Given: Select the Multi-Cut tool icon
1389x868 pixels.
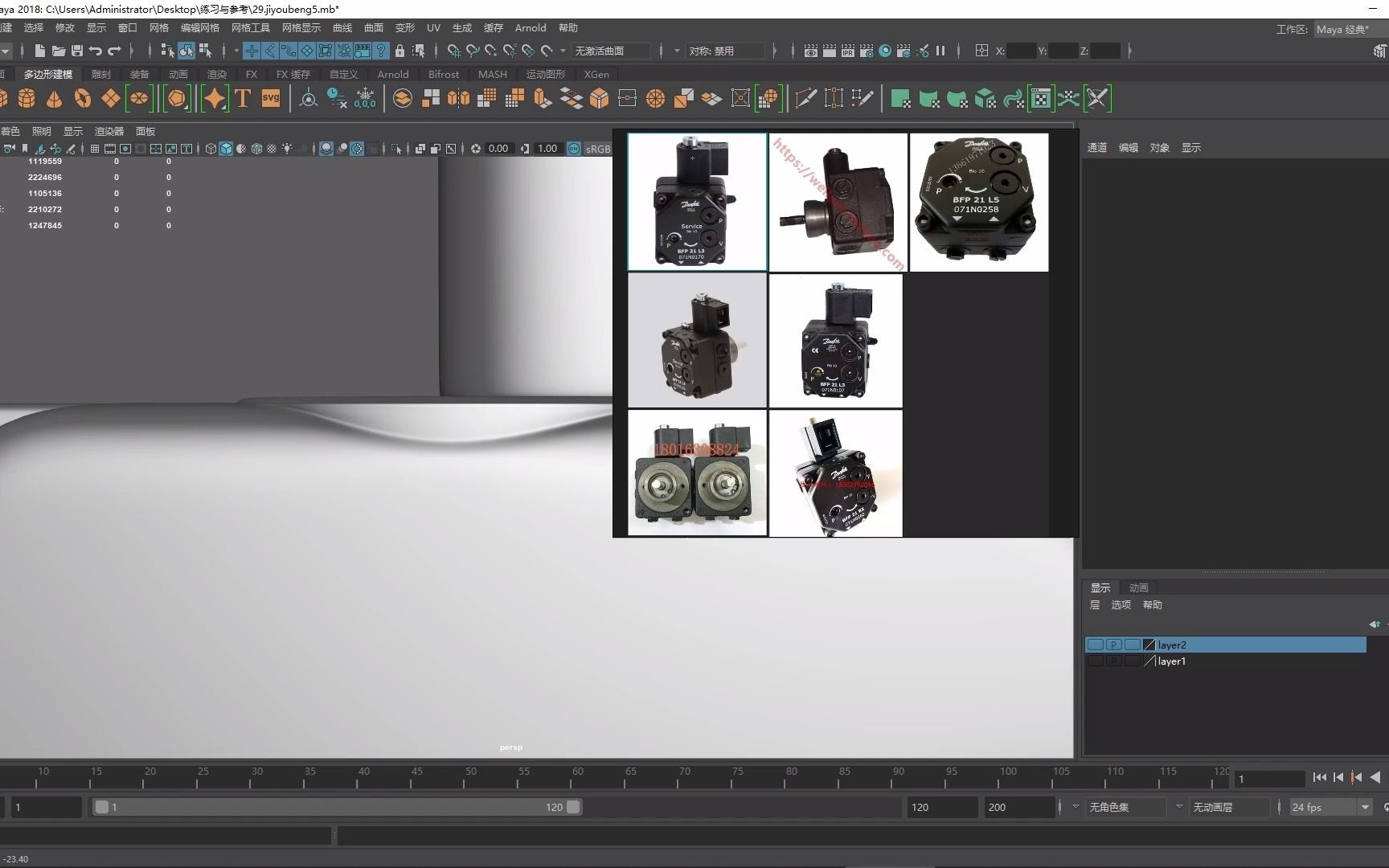Looking at the screenshot, I should pos(806,98).
